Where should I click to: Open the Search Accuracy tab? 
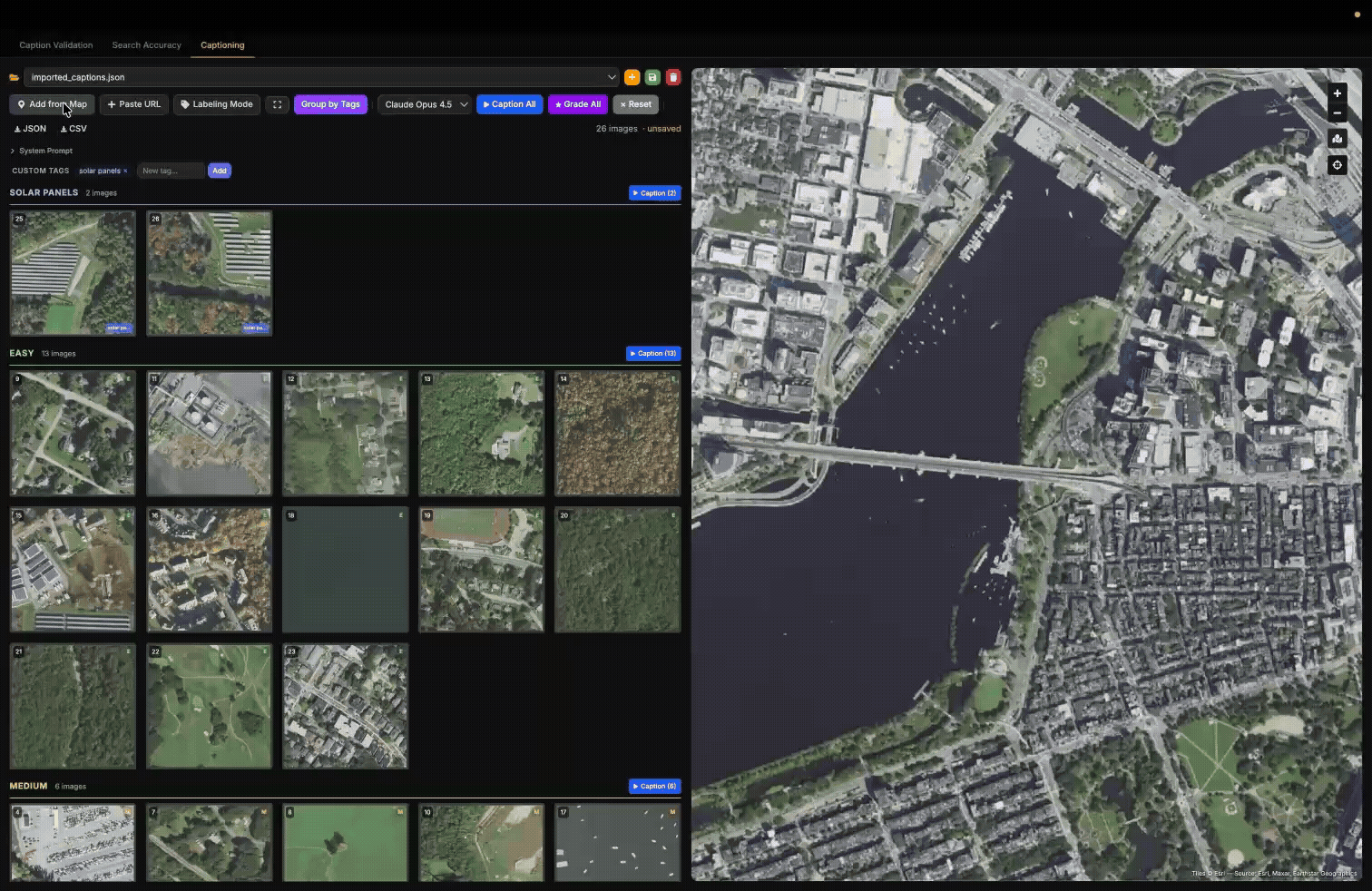point(146,44)
